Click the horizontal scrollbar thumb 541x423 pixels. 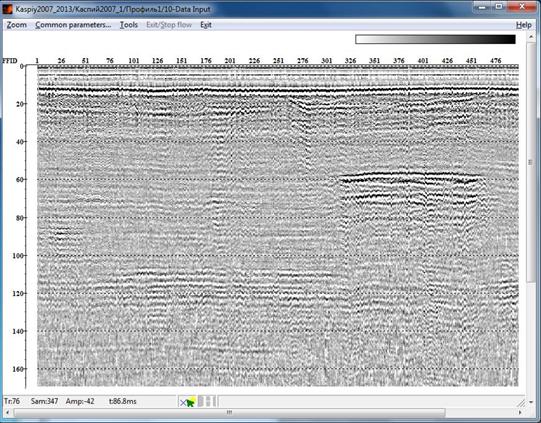229,413
